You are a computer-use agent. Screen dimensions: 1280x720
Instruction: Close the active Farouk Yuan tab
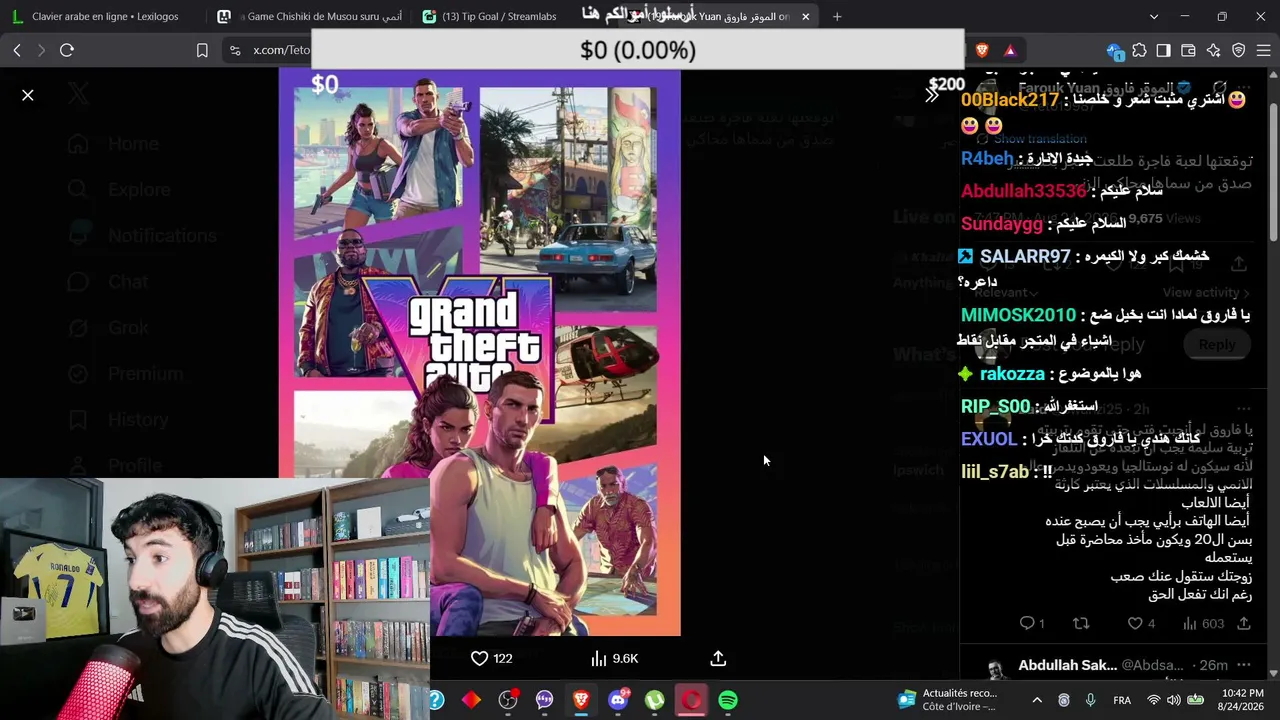pos(806,16)
